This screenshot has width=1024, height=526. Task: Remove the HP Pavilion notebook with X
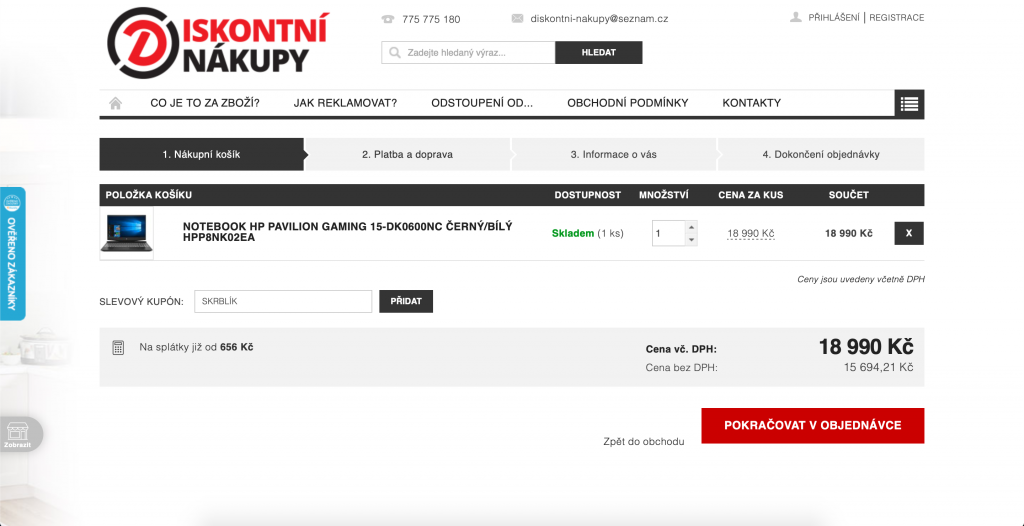[x=909, y=233]
